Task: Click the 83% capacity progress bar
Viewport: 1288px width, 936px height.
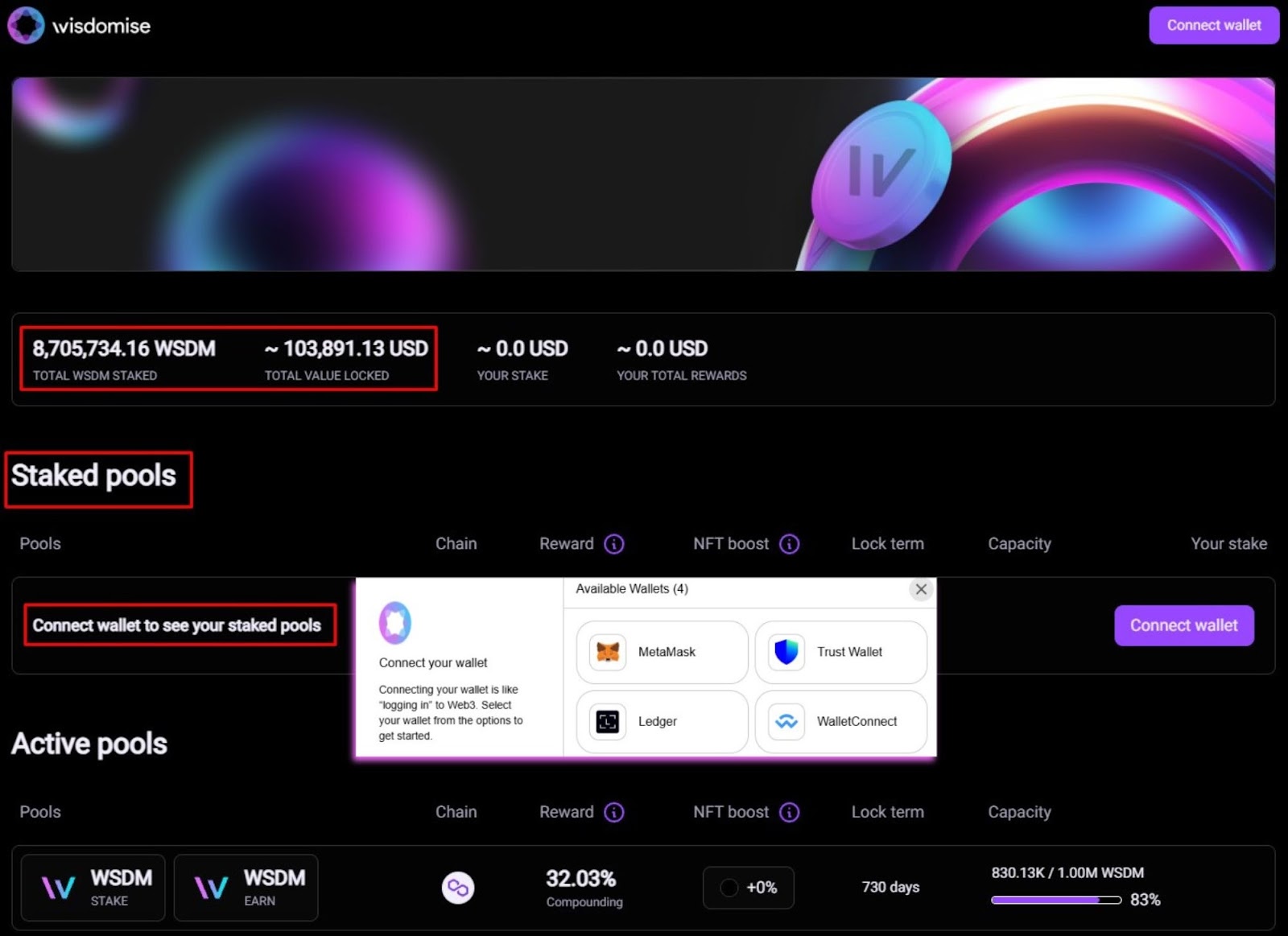Action: pos(1056,900)
